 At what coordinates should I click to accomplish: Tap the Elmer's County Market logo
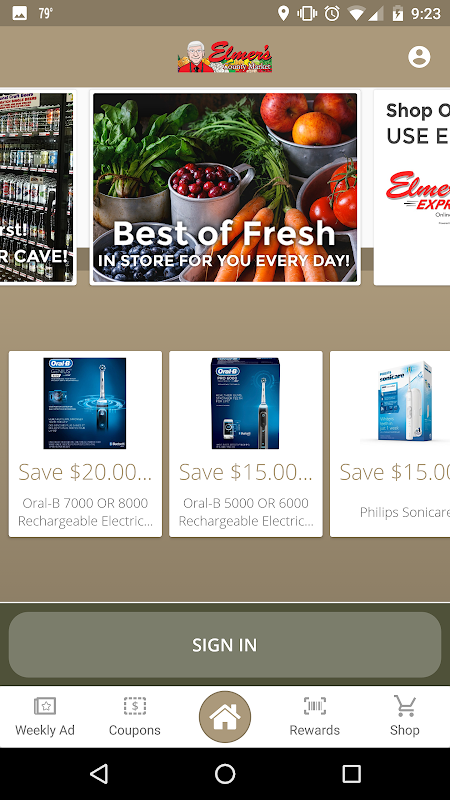(x=224, y=57)
